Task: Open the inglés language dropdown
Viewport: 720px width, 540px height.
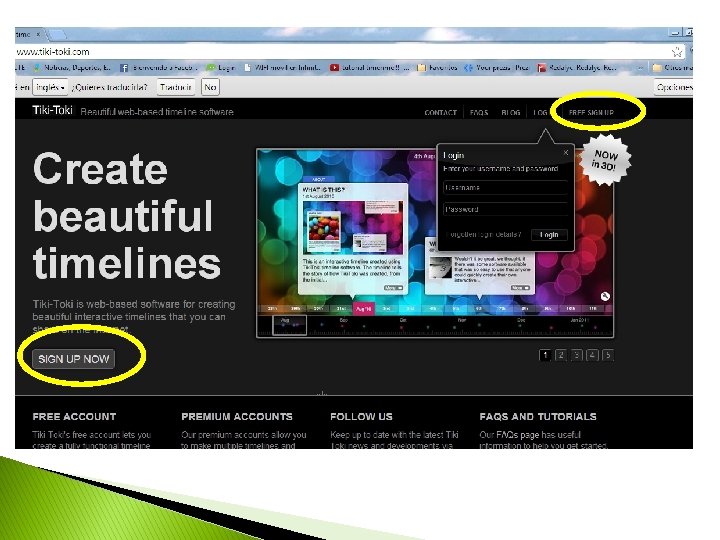Action: pos(50,87)
